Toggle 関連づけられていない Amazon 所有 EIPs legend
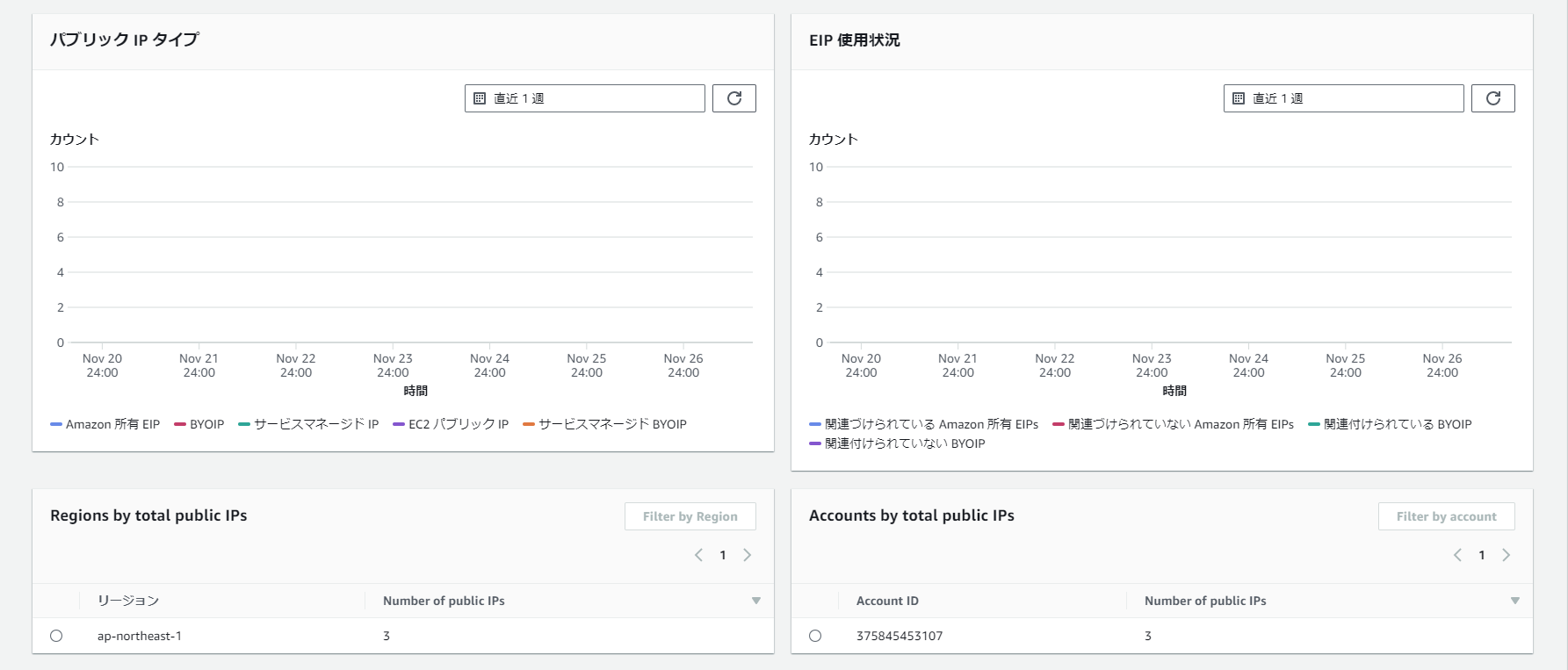Viewport: 1568px width, 670px height. 1174,424
